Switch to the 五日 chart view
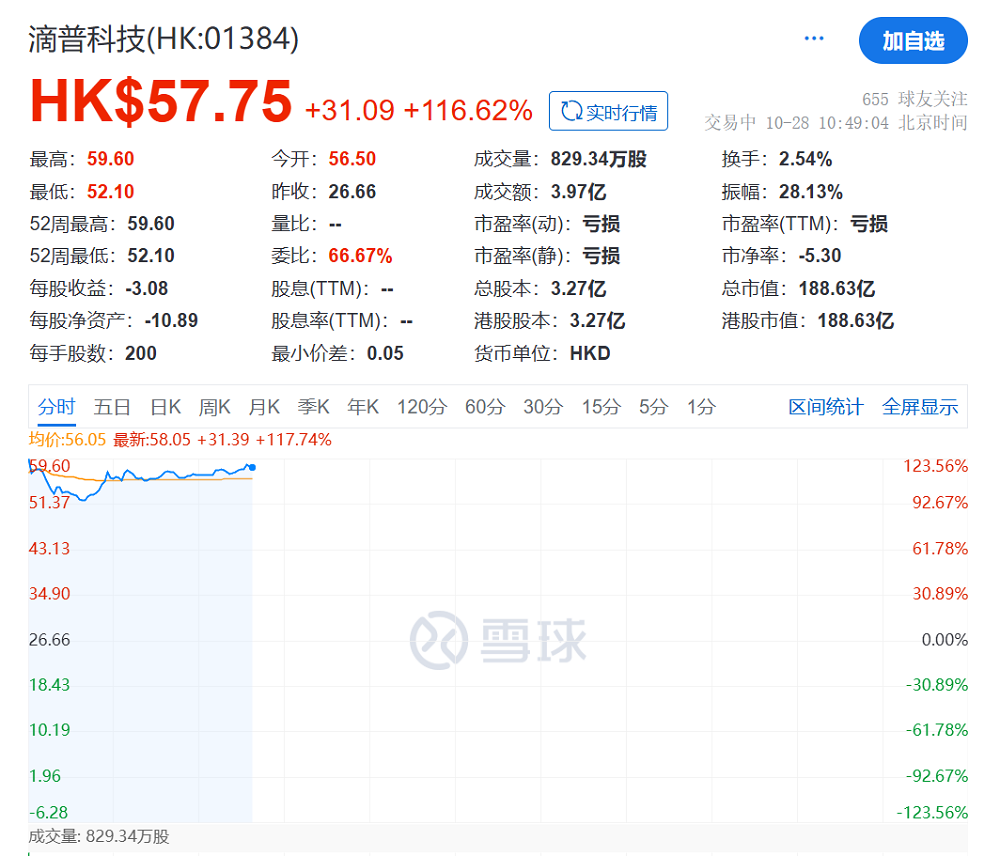 click(111, 407)
